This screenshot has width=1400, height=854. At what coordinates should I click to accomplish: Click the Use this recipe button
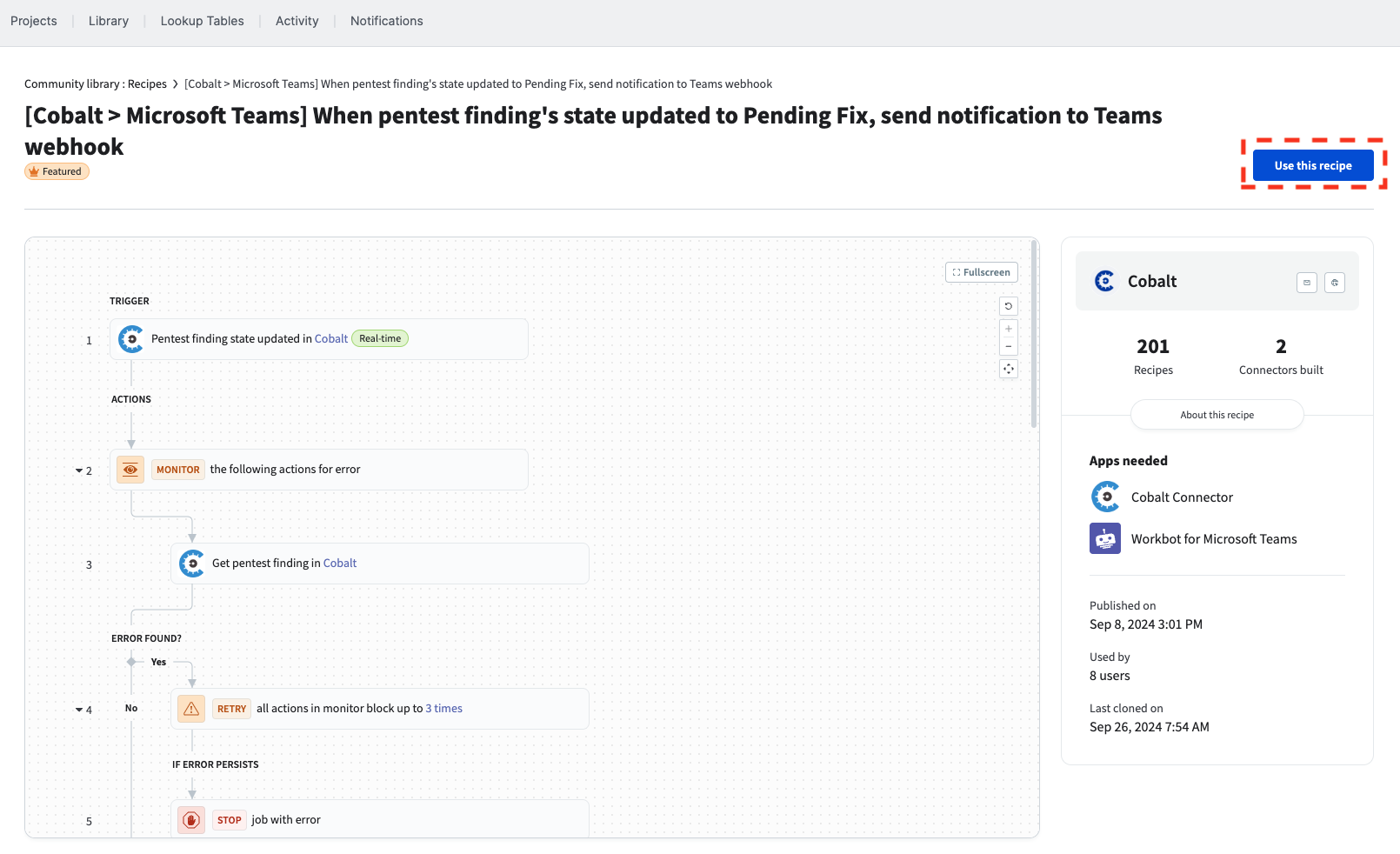1313,165
